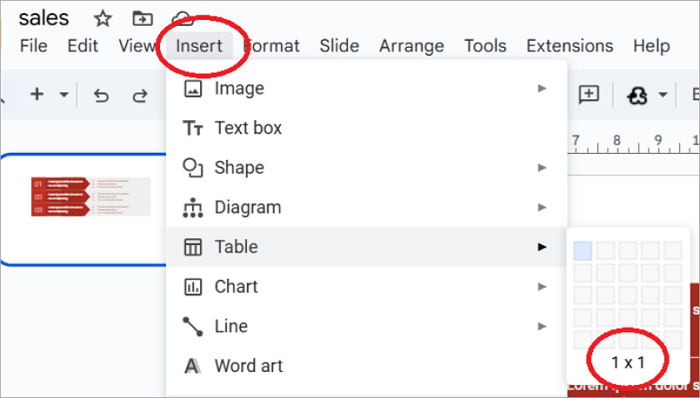Click the Word art A icon
The width and height of the screenshot is (700, 398).
pos(192,366)
